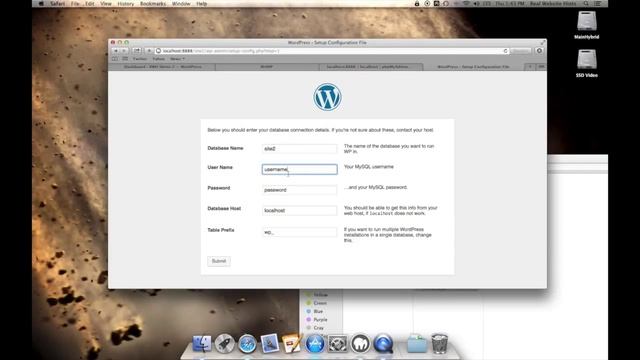Go forward with Safari's forward arrow
This screenshot has width=640, height=360.
click(124, 51)
